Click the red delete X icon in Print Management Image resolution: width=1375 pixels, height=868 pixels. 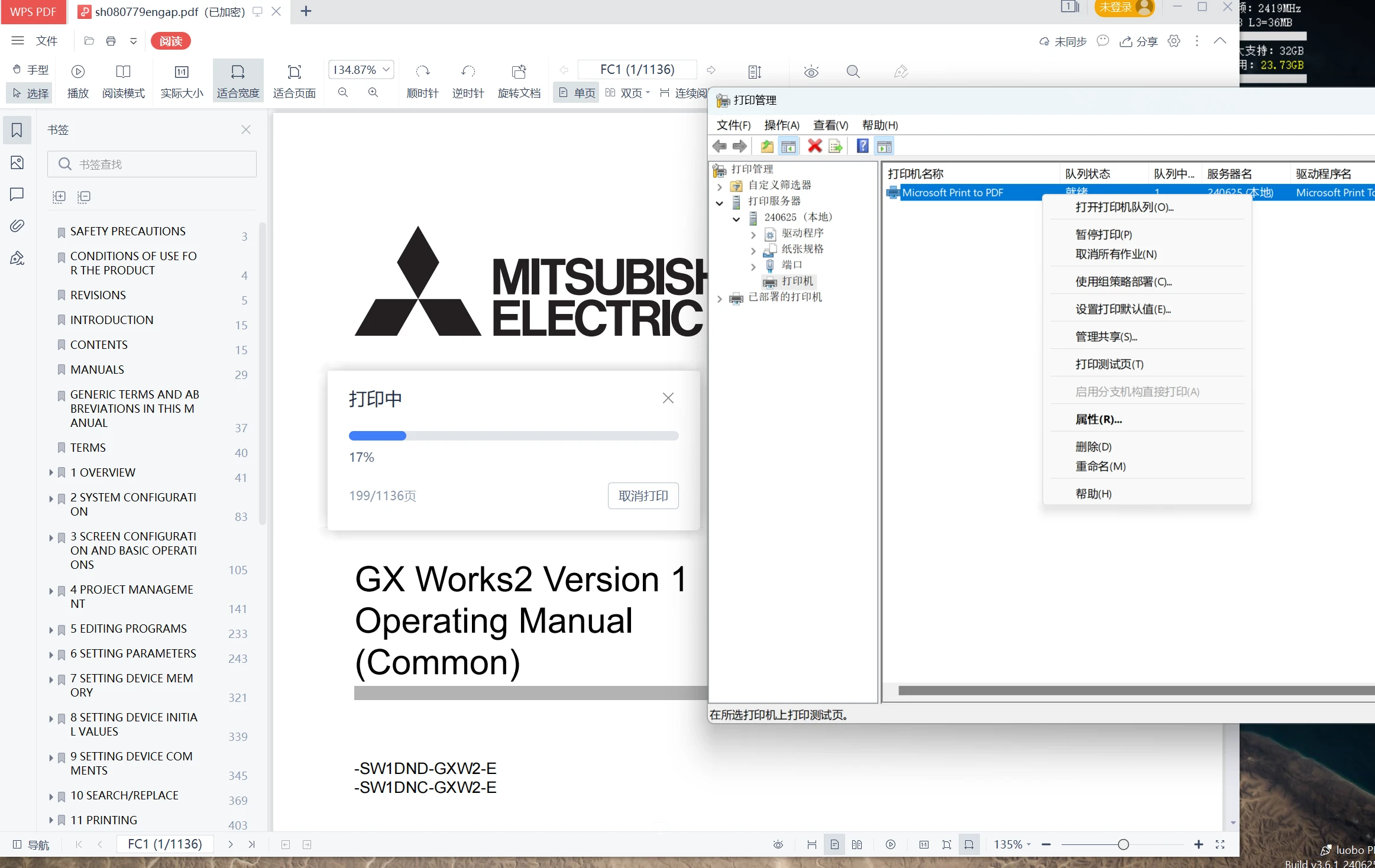click(814, 146)
